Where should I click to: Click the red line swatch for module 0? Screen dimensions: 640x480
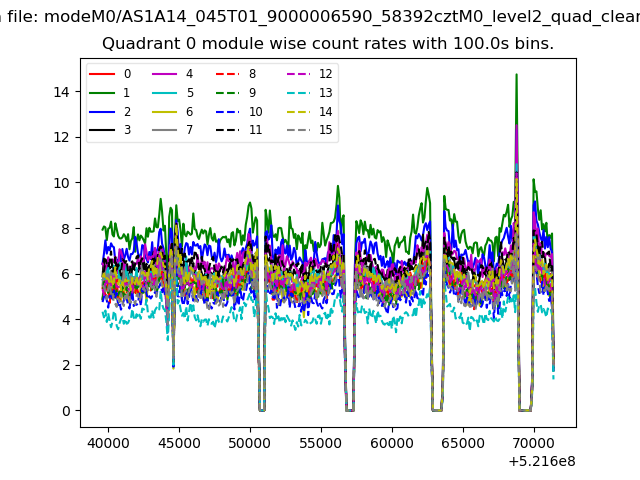tap(102, 74)
